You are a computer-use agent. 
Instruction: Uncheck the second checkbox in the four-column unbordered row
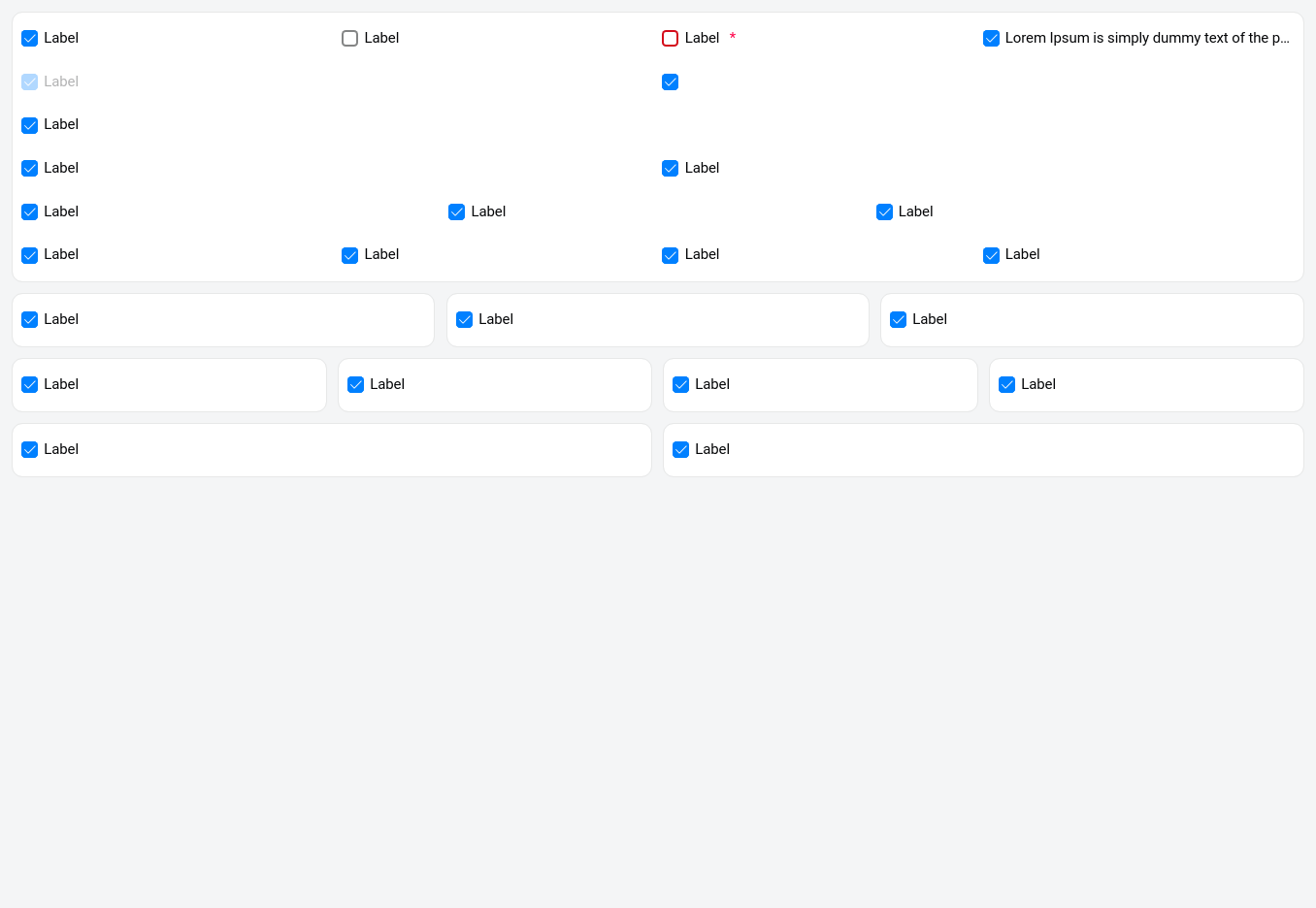pyautogui.click(x=349, y=255)
